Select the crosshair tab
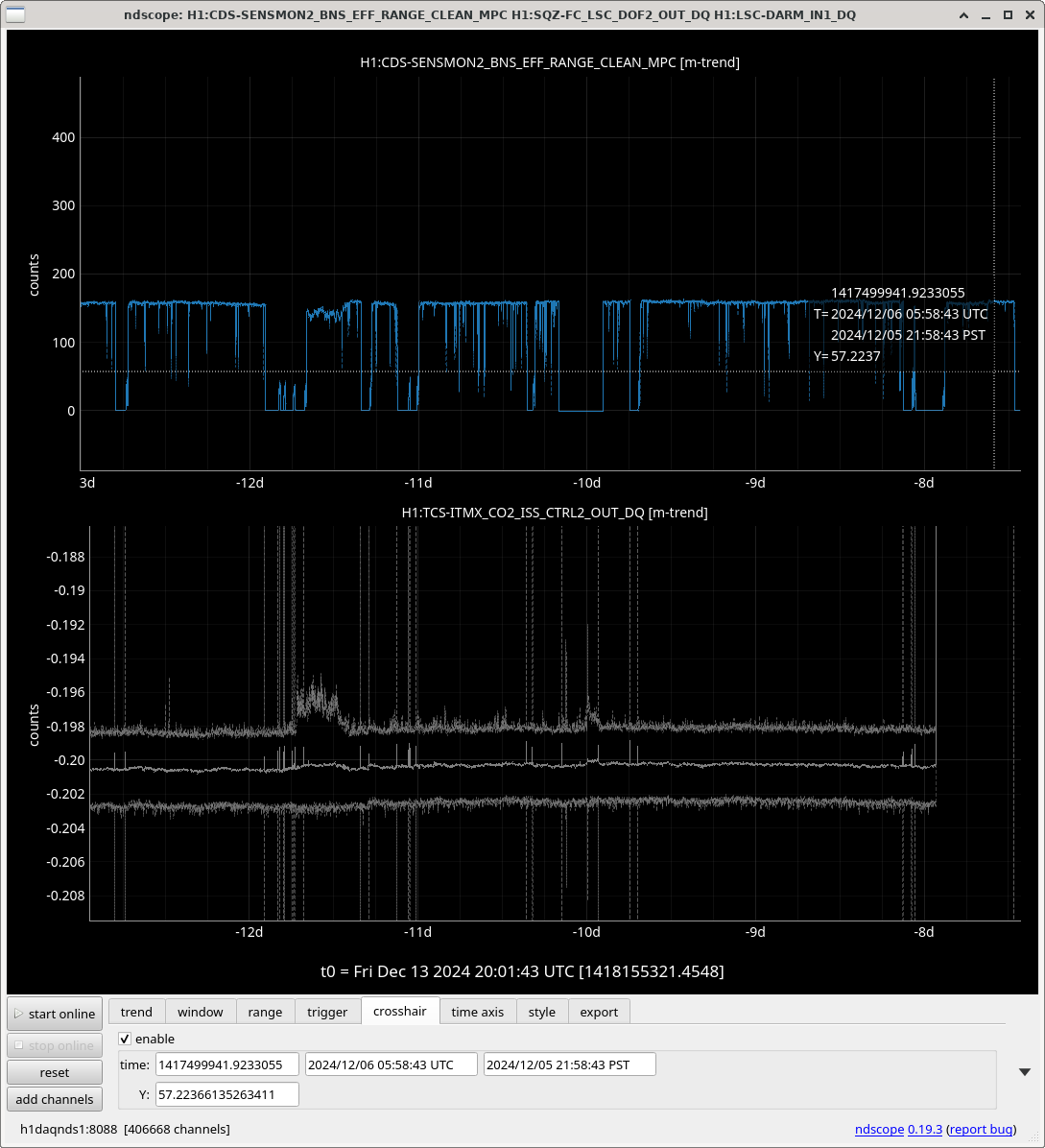This screenshot has height=1148, width=1045. (x=399, y=1011)
